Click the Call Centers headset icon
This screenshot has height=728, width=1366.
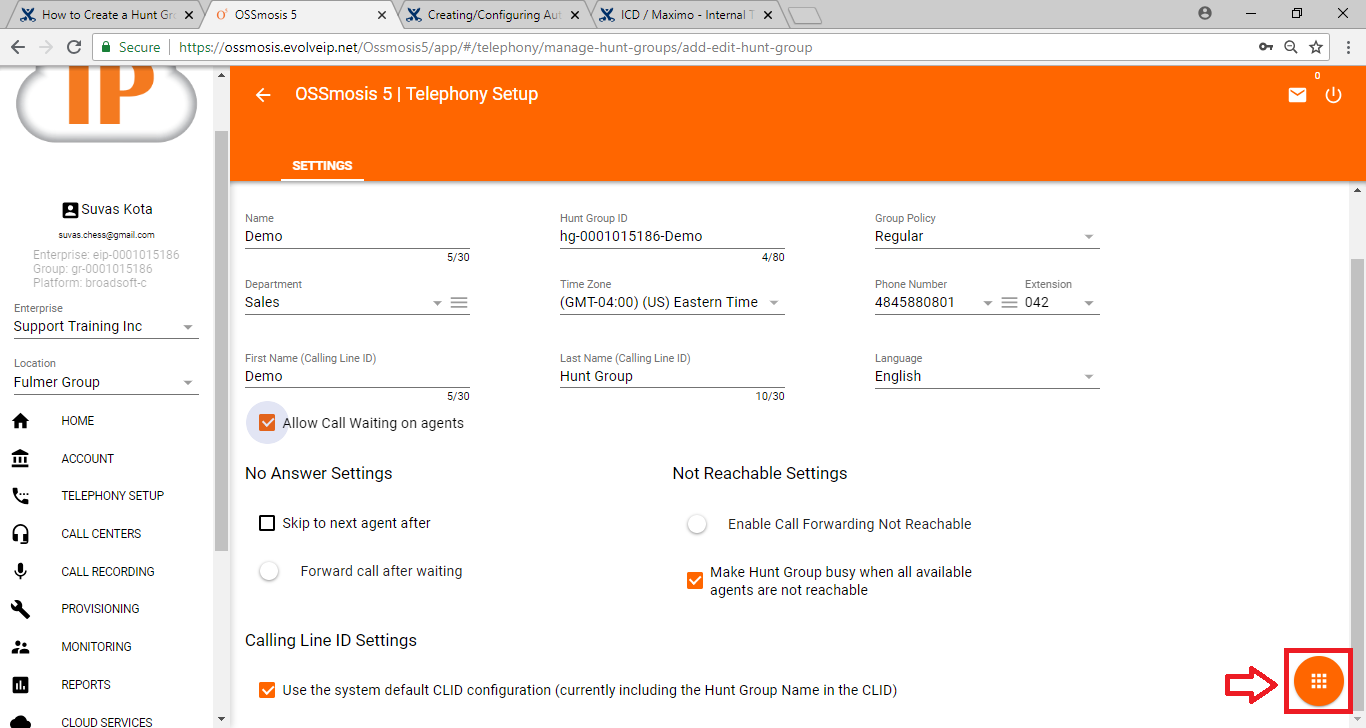pyautogui.click(x=20, y=534)
